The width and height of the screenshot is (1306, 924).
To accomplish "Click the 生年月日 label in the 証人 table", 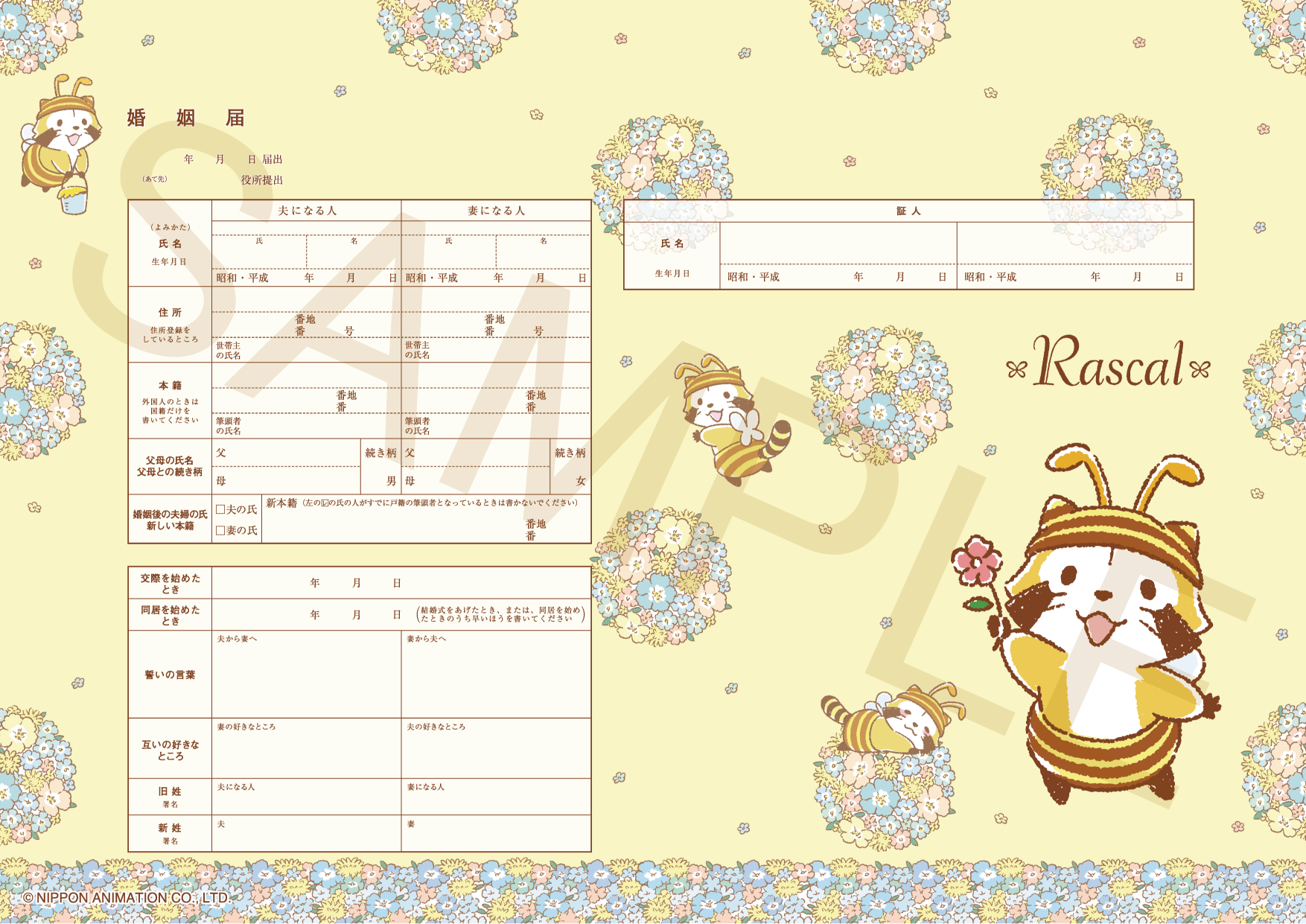I will pos(672,274).
